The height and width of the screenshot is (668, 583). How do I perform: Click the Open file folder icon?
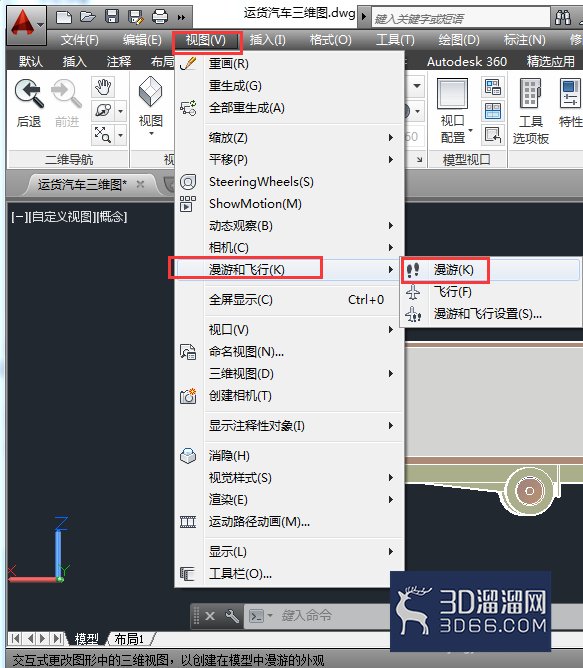point(88,17)
